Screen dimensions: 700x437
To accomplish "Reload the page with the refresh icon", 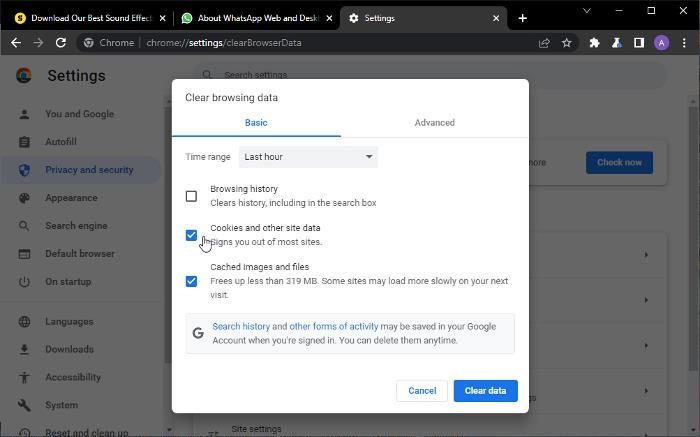I will coord(61,43).
